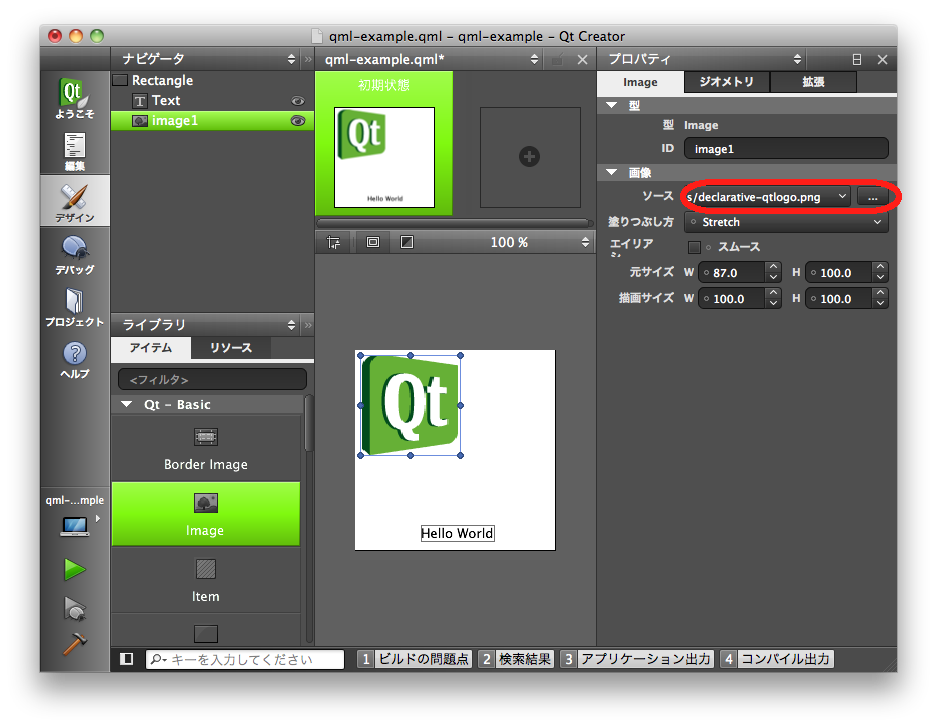Click the Build hammer icon
This screenshot has width=937, height=727.
click(x=74, y=645)
